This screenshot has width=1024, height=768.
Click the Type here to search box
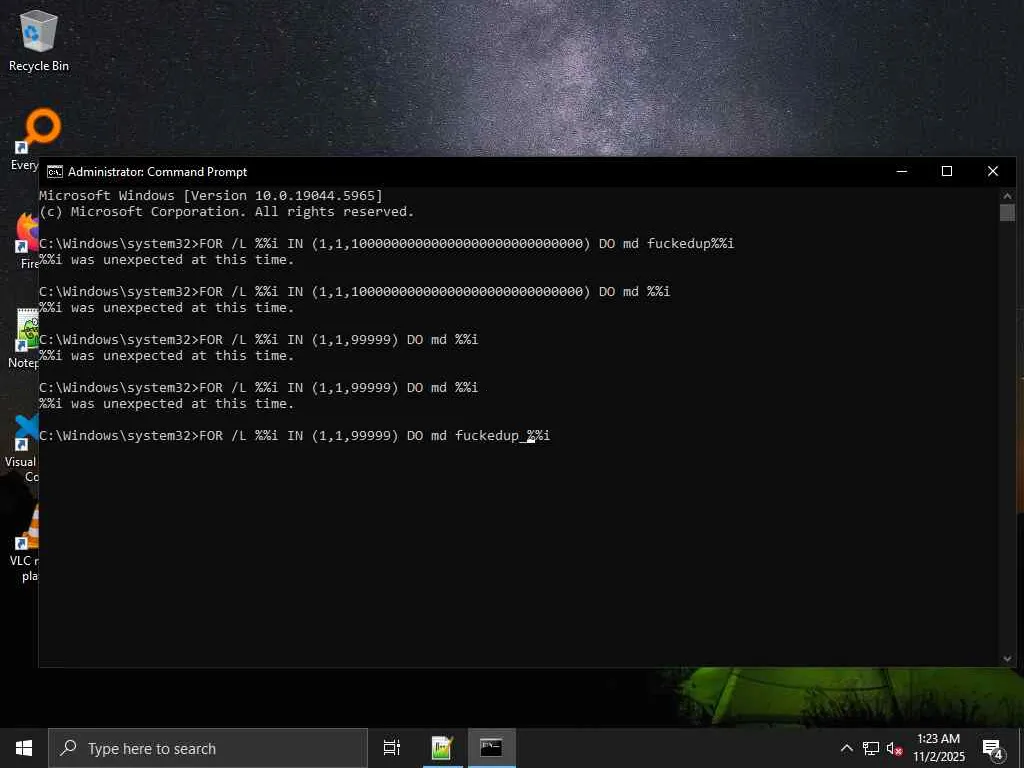click(x=208, y=748)
